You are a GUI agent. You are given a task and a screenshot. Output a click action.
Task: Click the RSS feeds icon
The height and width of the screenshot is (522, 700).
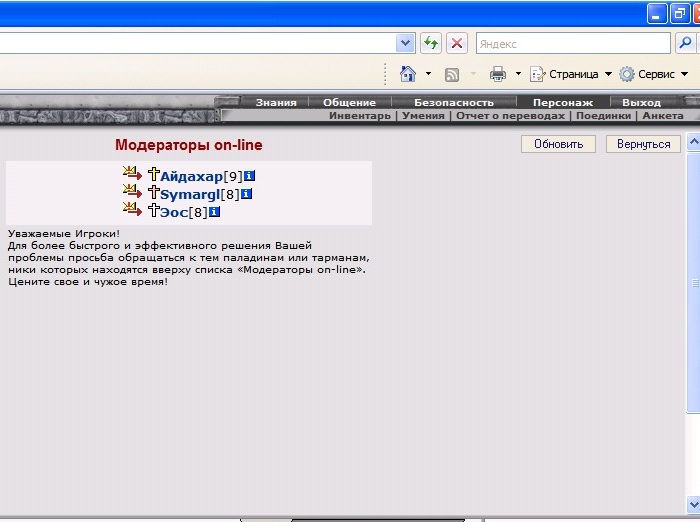tap(452, 75)
